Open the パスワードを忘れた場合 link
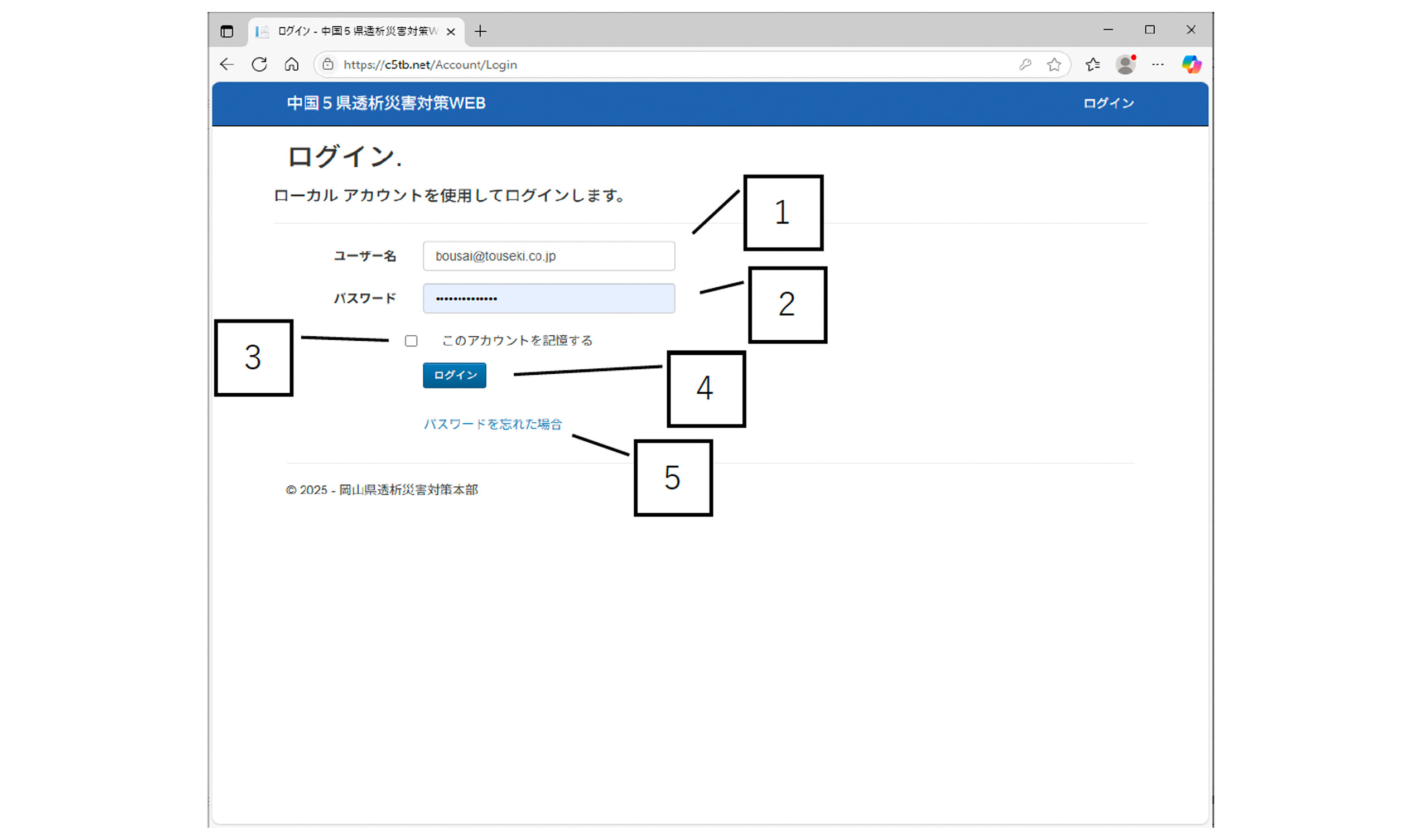The image size is (1428, 840). pos(493,424)
